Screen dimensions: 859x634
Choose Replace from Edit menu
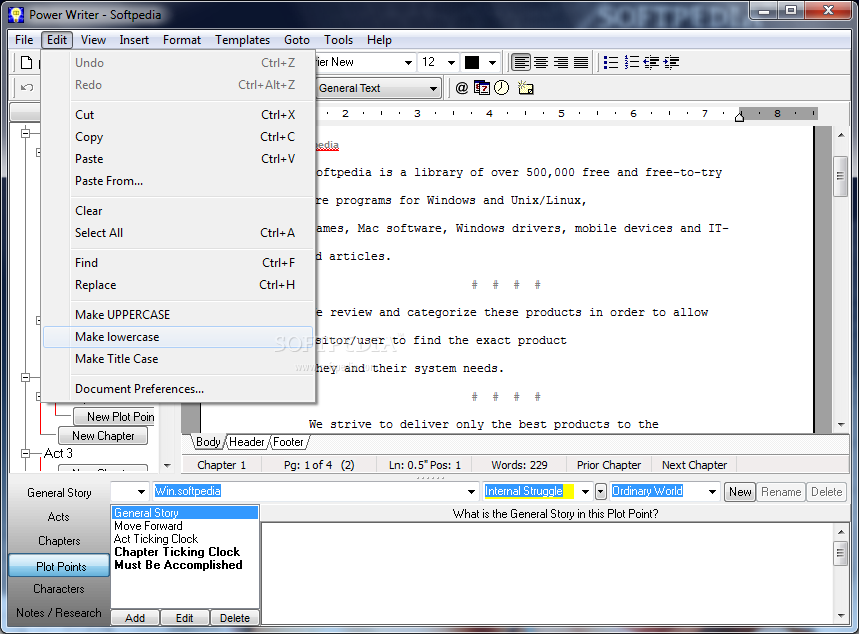click(178, 285)
